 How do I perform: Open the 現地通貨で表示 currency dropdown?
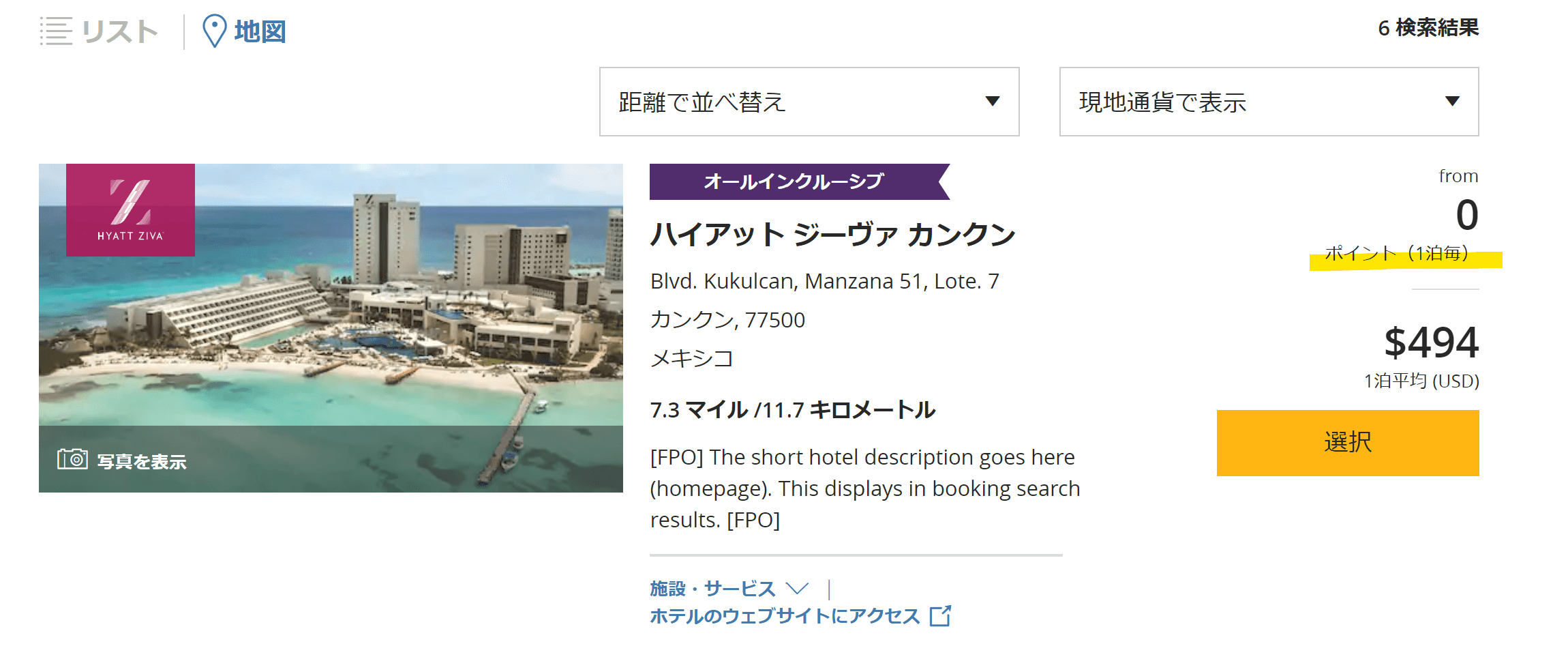coord(1269,102)
